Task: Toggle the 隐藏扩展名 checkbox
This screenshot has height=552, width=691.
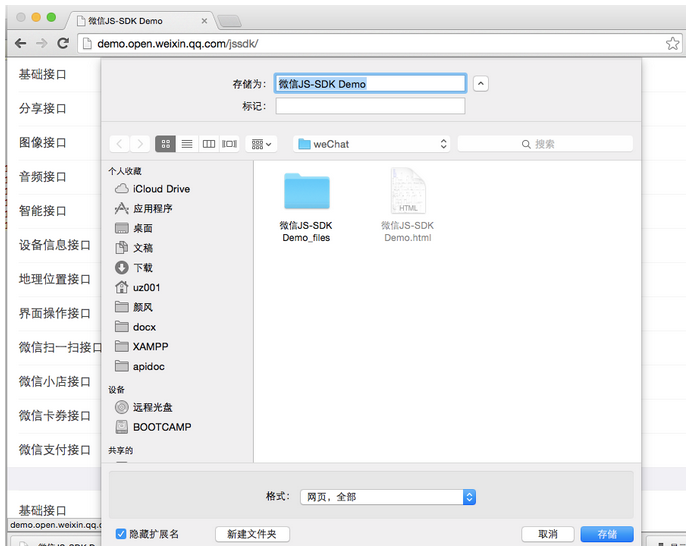Action: point(121,534)
